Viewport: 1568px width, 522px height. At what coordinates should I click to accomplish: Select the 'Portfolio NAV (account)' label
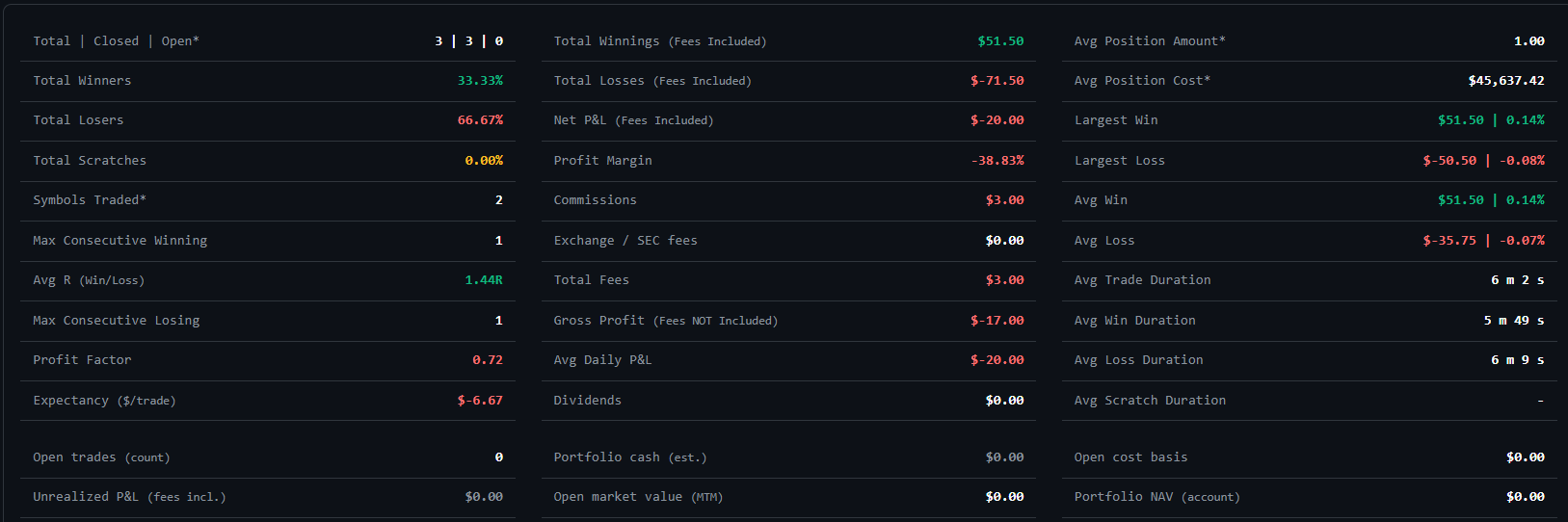coord(1157,497)
